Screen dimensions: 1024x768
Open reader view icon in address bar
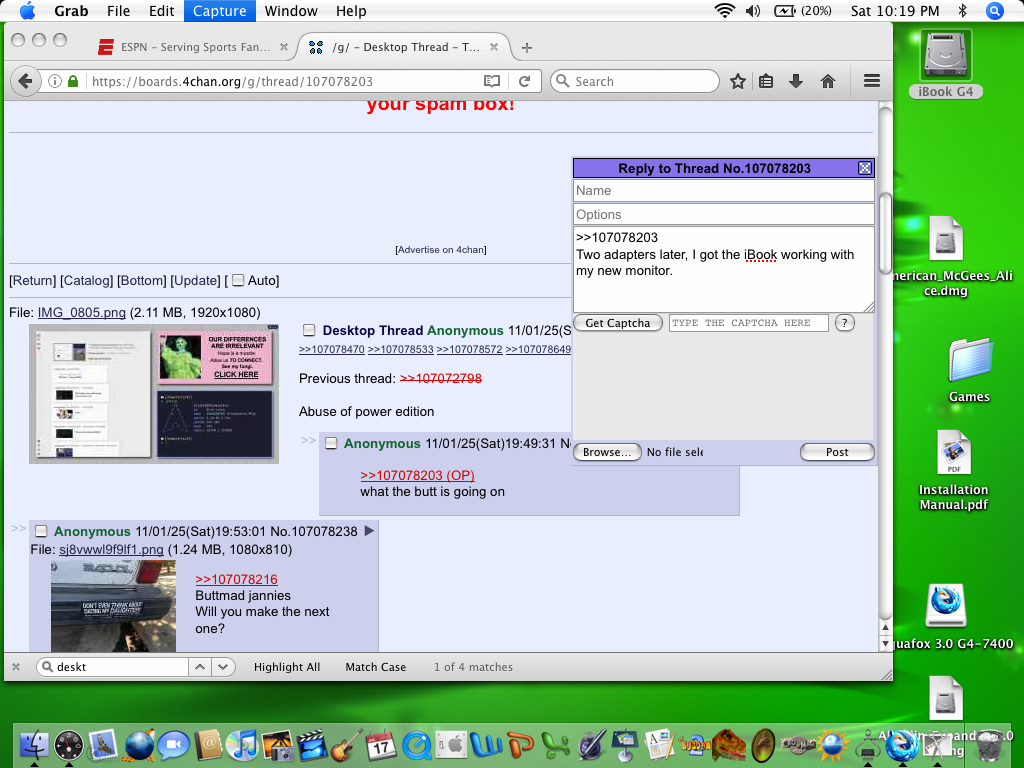click(x=492, y=81)
